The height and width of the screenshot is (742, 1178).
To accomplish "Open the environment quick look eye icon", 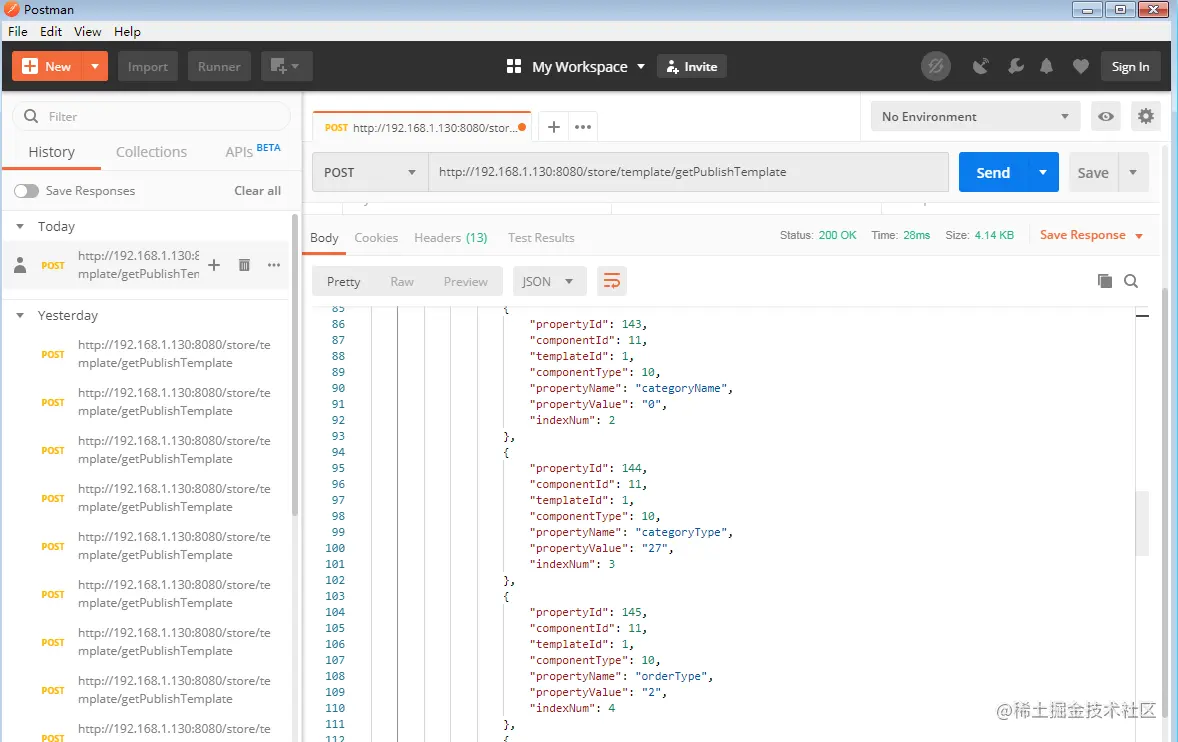I will [1106, 116].
